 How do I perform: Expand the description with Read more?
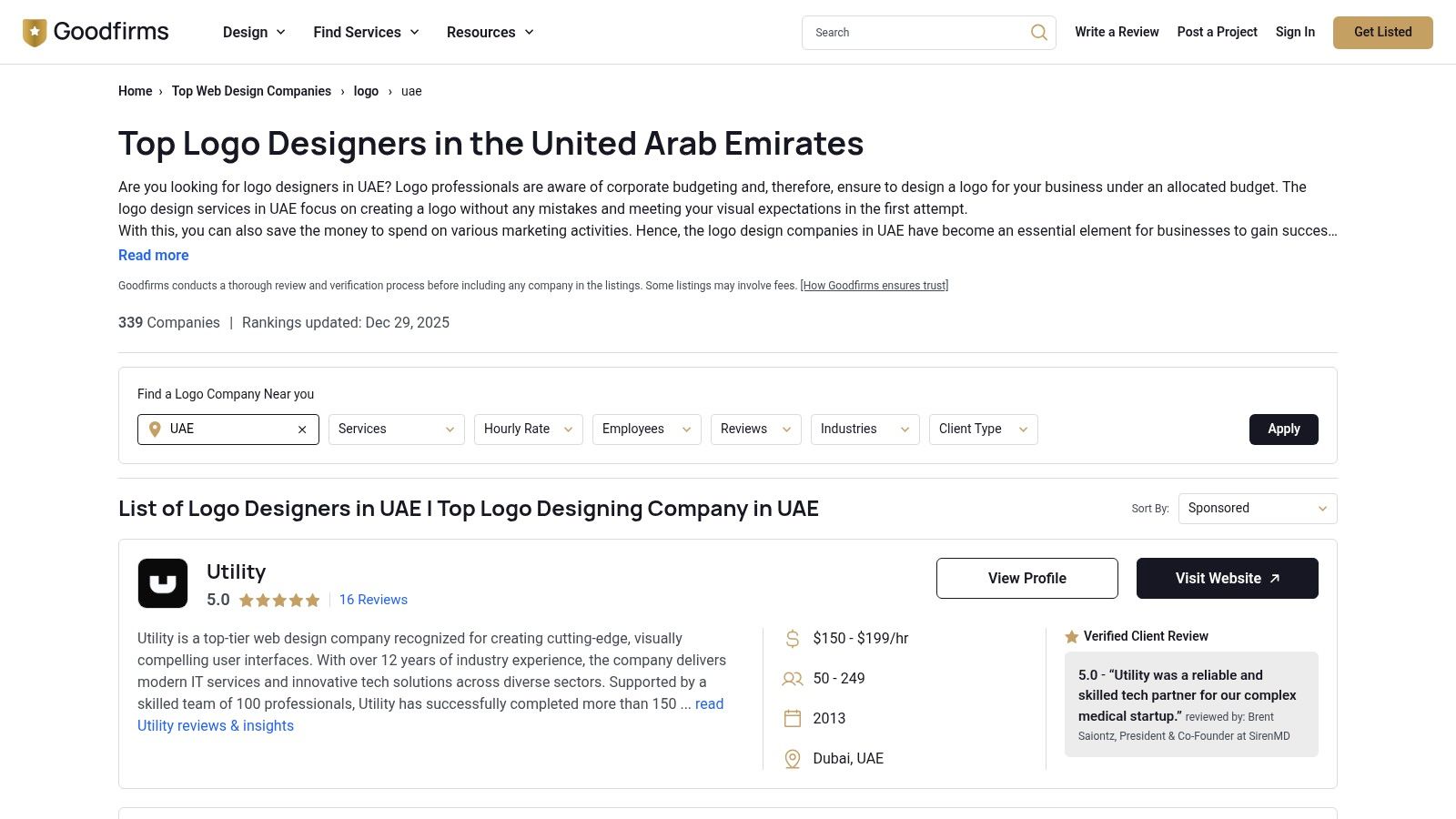click(153, 255)
